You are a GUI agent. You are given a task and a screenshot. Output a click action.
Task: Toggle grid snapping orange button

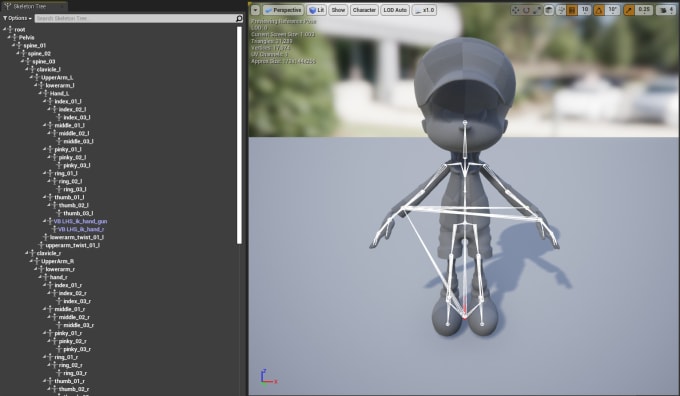[x=572, y=10]
